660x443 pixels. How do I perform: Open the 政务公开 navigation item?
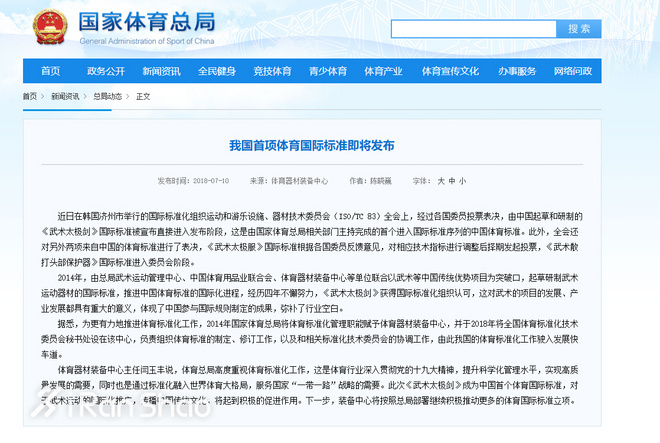106,71
